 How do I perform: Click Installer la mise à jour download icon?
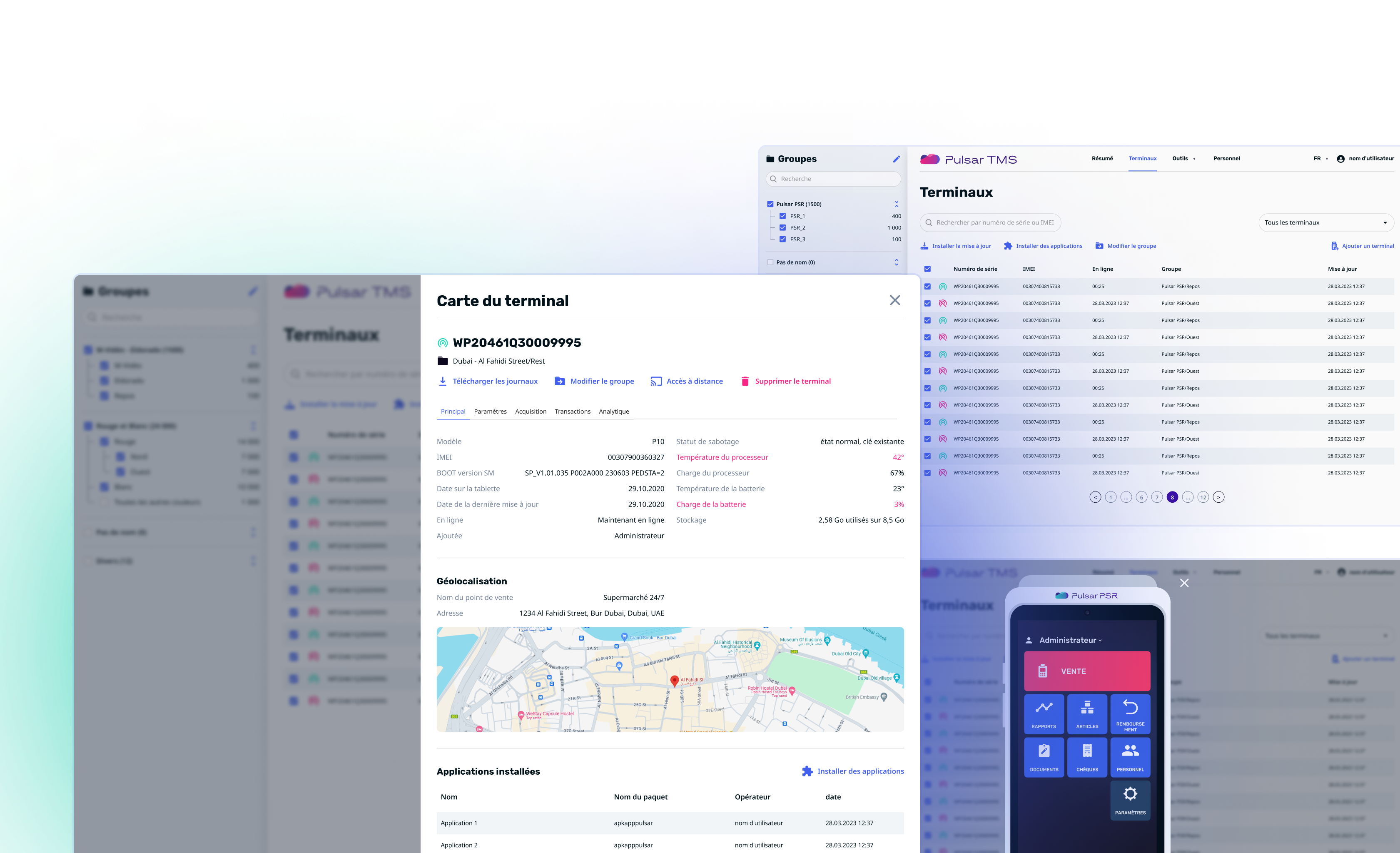pyautogui.click(x=924, y=246)
